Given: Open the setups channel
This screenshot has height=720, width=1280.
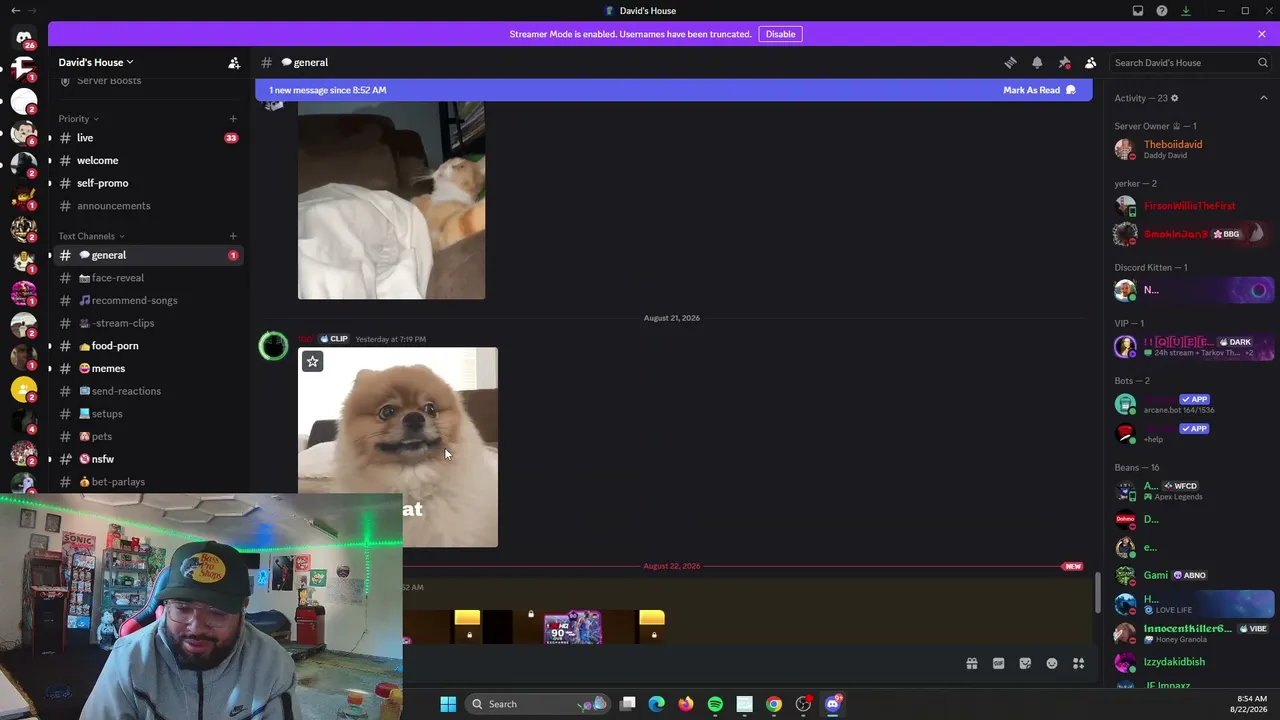Looking at the screenshot, I should (148, 414).
